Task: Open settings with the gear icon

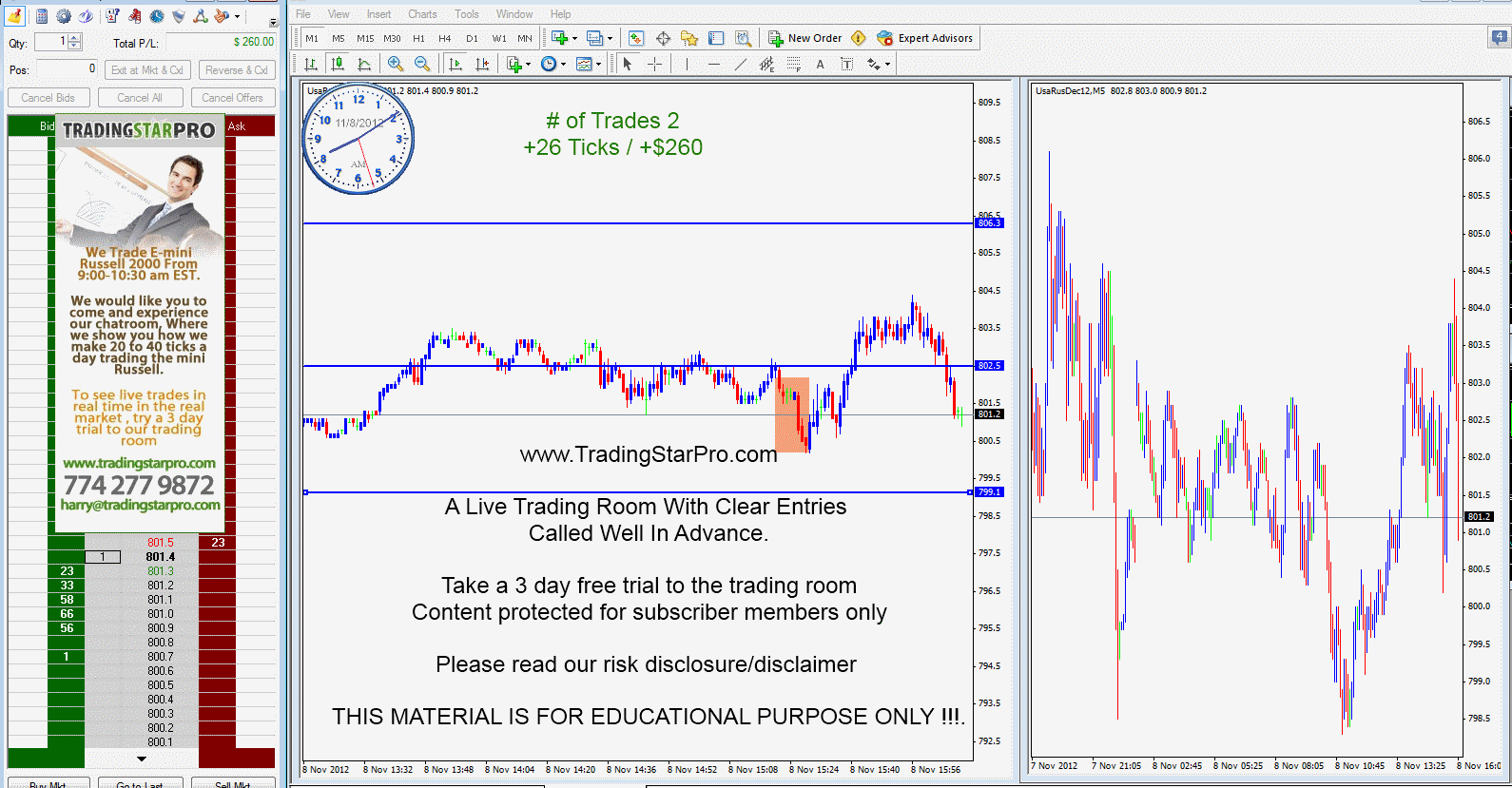Action: 64,16
